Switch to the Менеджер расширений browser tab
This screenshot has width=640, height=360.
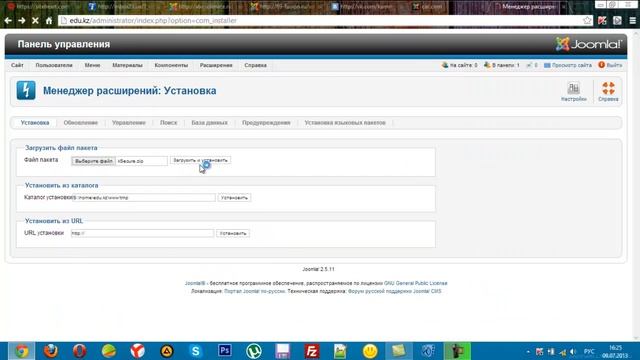coord(529,7)
